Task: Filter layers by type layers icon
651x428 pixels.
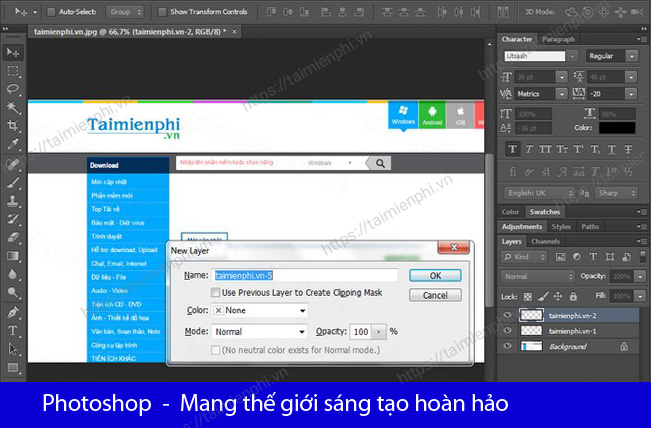Action: click(x=593, y=257)
